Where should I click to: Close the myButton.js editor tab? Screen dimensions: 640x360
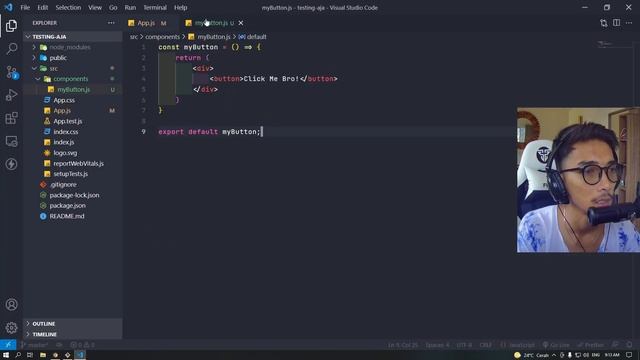point(241,23)
